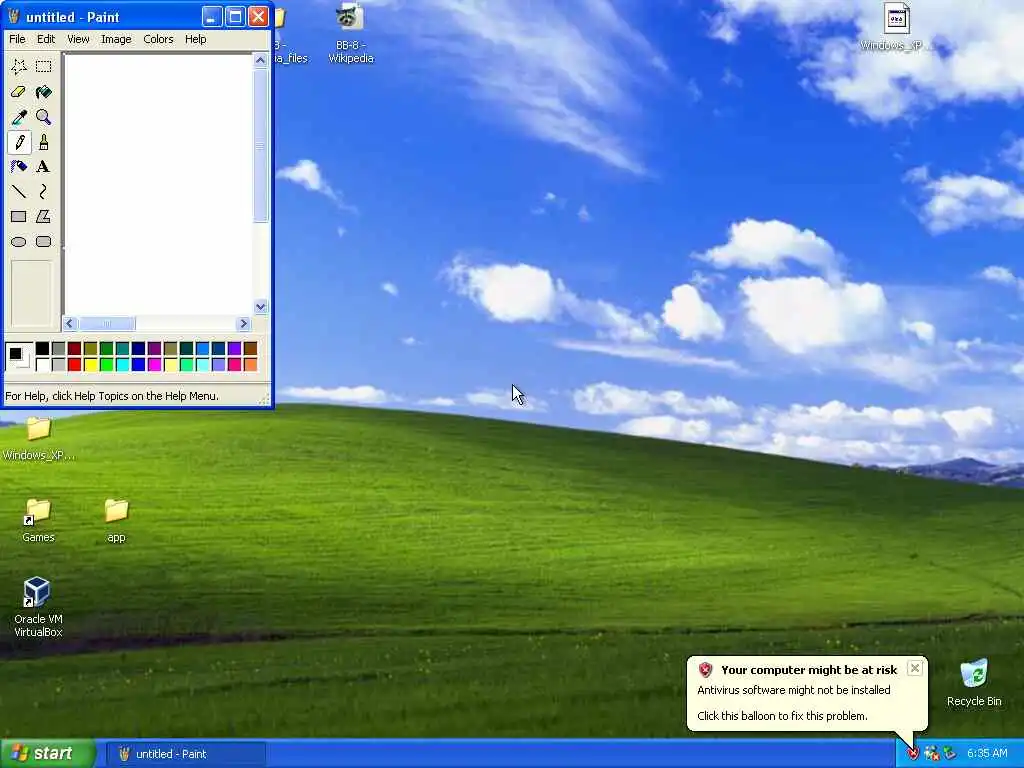
Task: Click the horizontal scrollbar right arrow
Action: point(244,323)
